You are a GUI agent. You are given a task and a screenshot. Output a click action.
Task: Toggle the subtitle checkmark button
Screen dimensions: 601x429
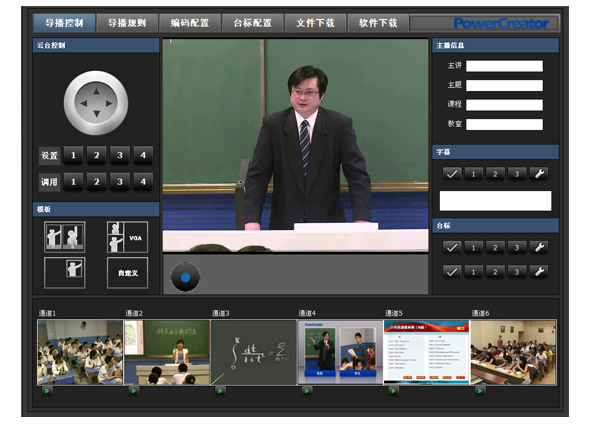[452, 174]
